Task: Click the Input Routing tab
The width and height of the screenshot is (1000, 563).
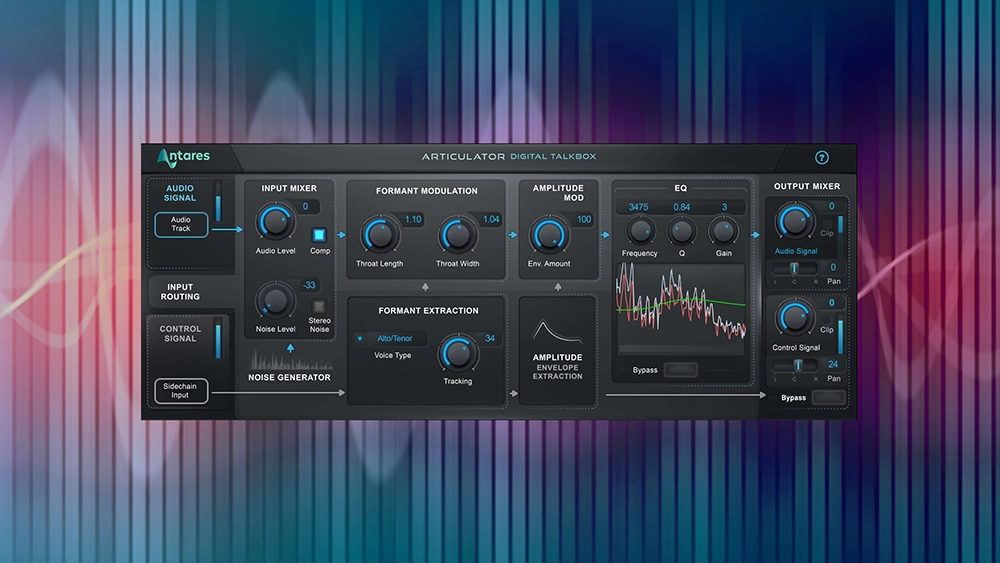Action: [x=180, y=291]
